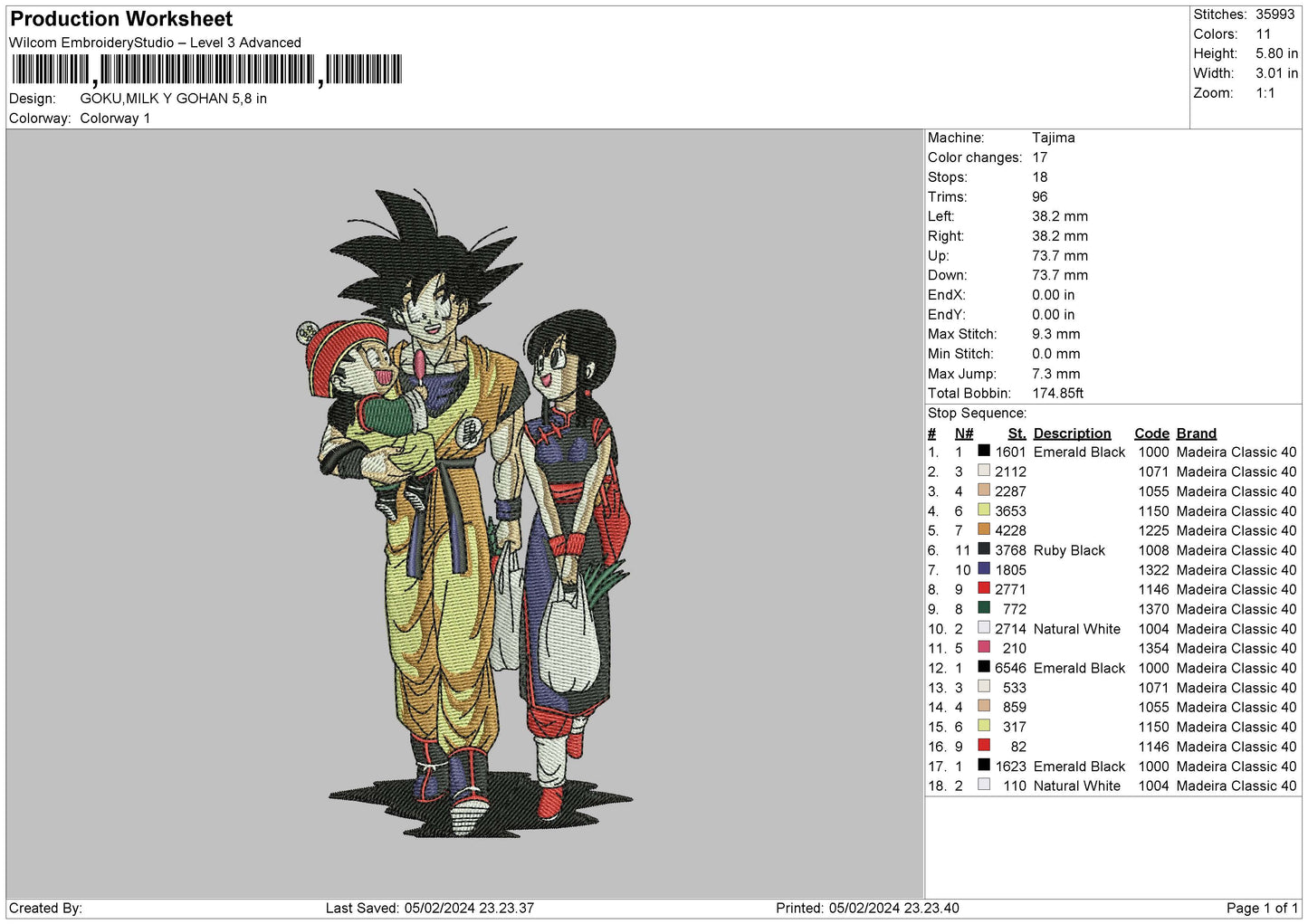Click the Trims value '96'
This screenshot has height=924, width=1308.
[1040, 197]
